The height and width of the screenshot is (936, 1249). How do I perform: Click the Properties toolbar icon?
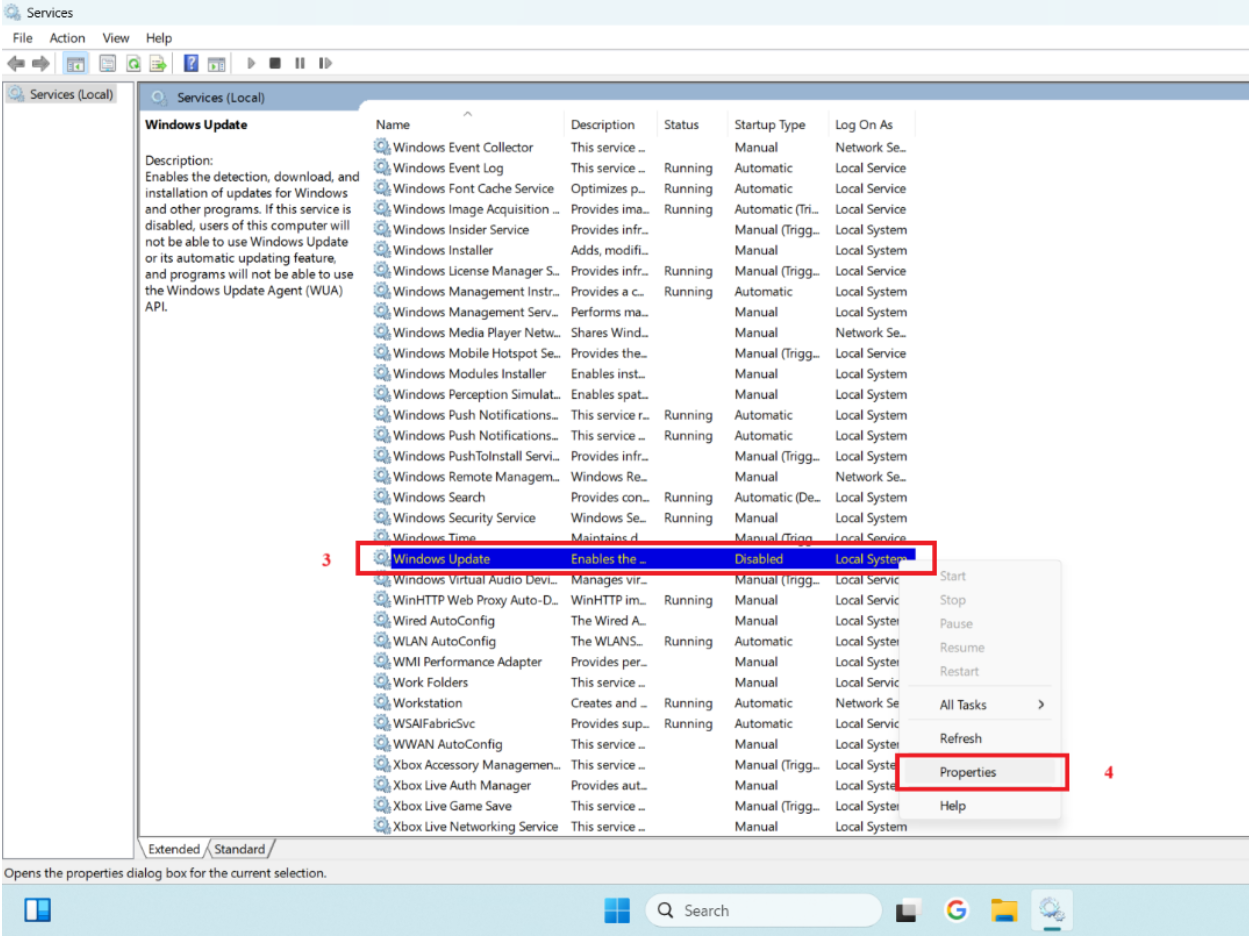(x=107, y=64)
